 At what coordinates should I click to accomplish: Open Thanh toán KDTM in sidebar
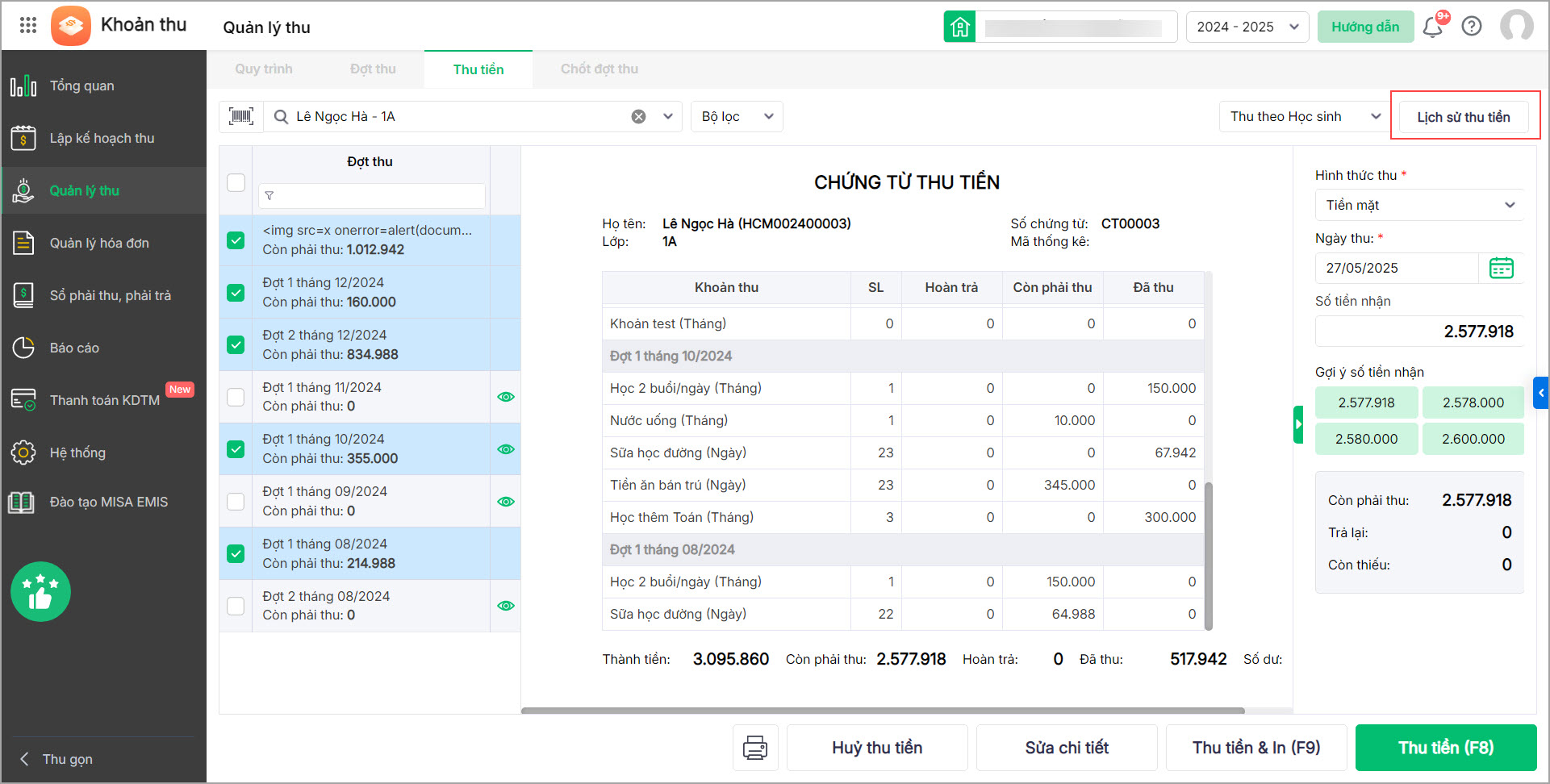tap(103, 400)
